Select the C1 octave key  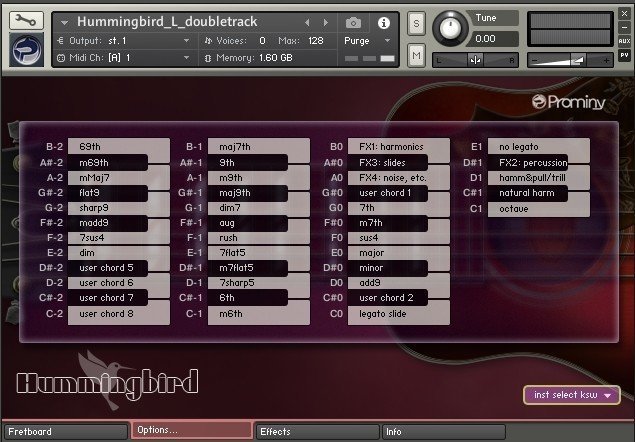[x=539, y=209]
